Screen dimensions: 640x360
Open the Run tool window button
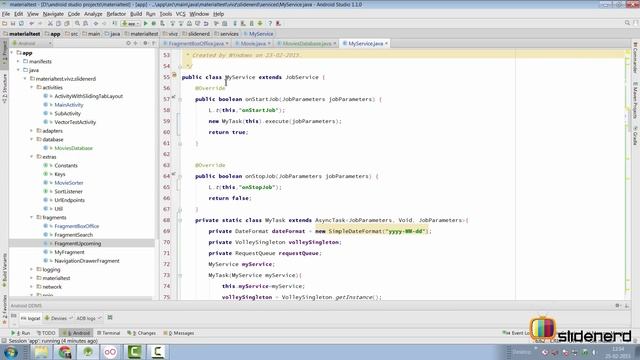click(x=21, y=333)
